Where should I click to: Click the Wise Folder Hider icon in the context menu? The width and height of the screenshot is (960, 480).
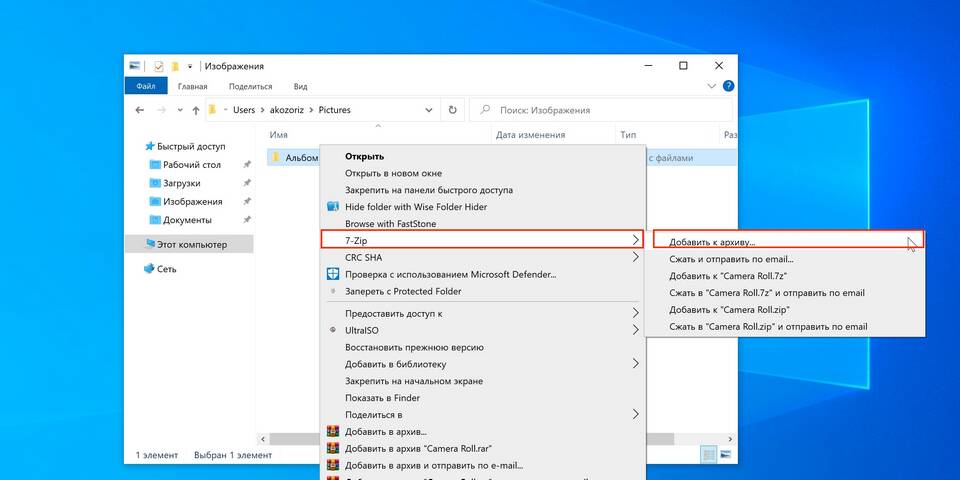pyautogui.click(x=333, y=207)
